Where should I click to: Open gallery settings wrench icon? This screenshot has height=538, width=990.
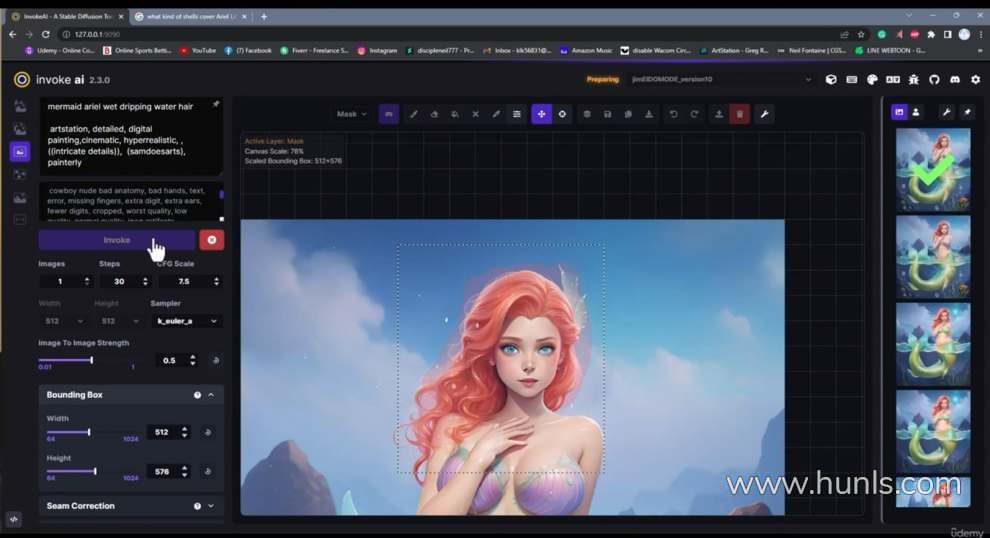click(x=946, y=112)
